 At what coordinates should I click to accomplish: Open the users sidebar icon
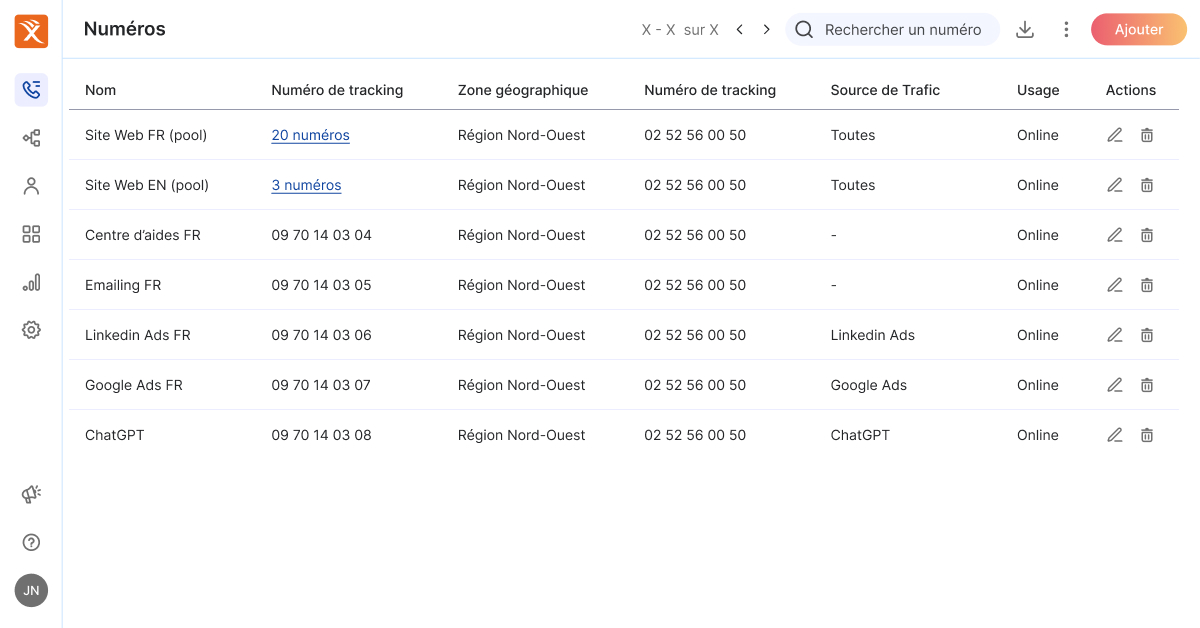(x=31, y=186)
